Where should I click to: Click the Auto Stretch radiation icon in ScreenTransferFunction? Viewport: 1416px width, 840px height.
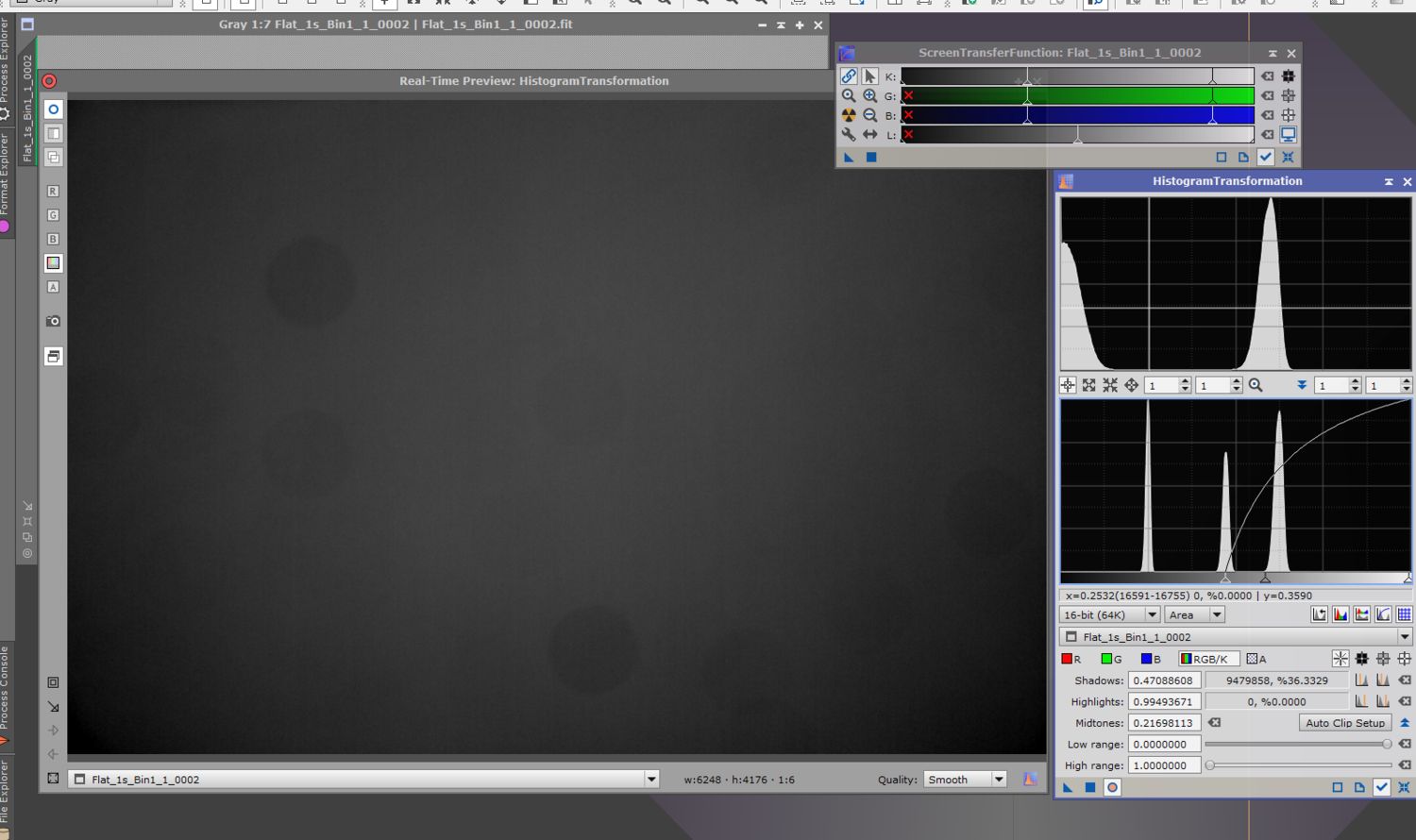tap(849, 115)
